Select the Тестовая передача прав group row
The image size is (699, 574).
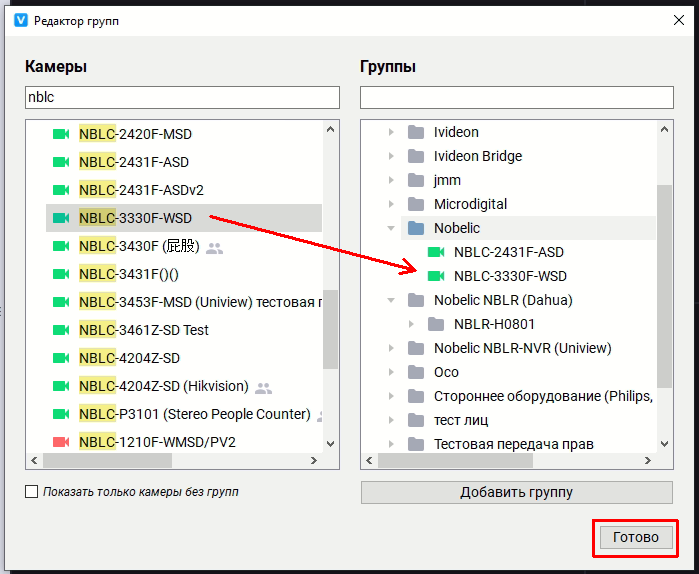[x=528, y=444]
